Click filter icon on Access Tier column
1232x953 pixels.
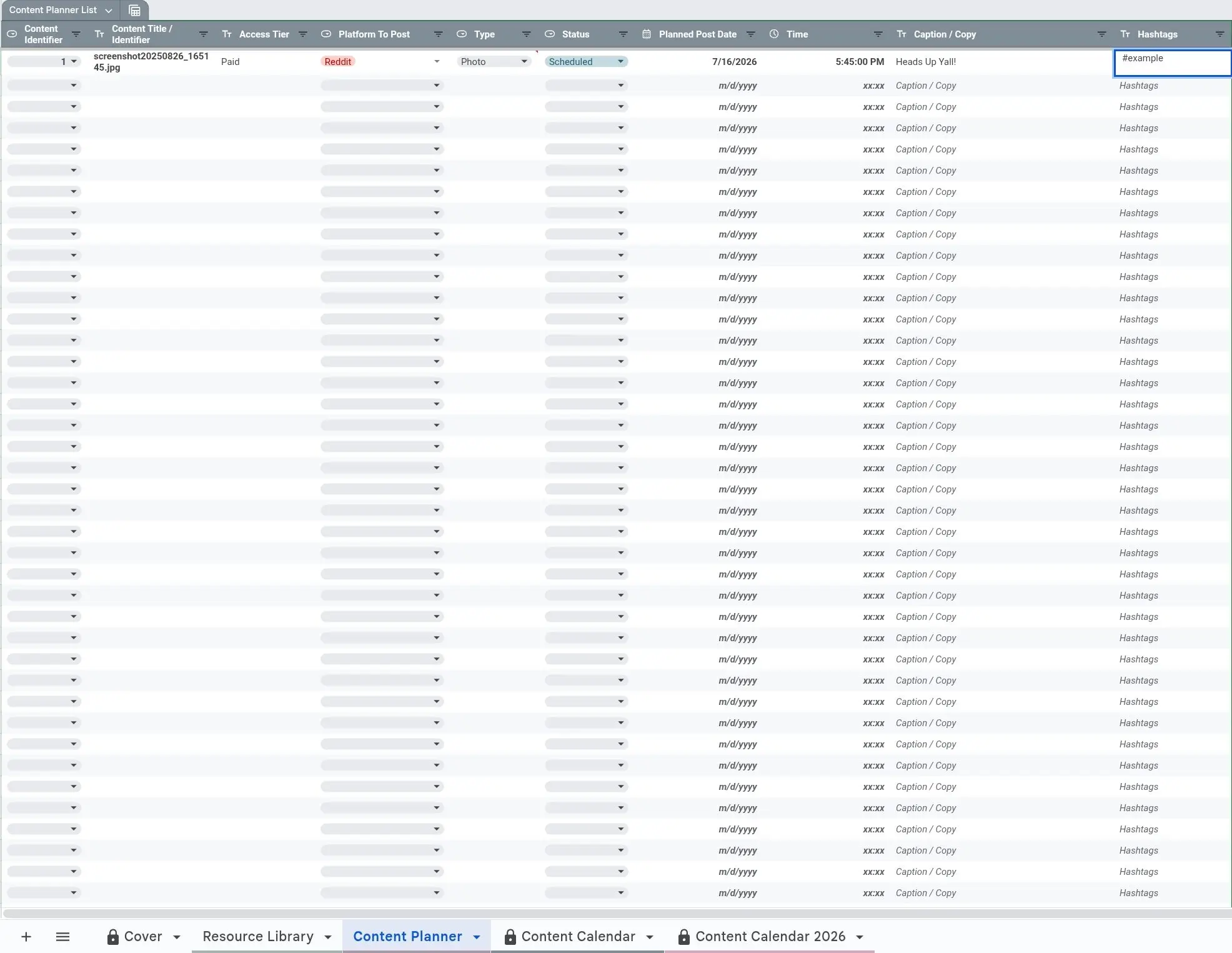point(303,34)
